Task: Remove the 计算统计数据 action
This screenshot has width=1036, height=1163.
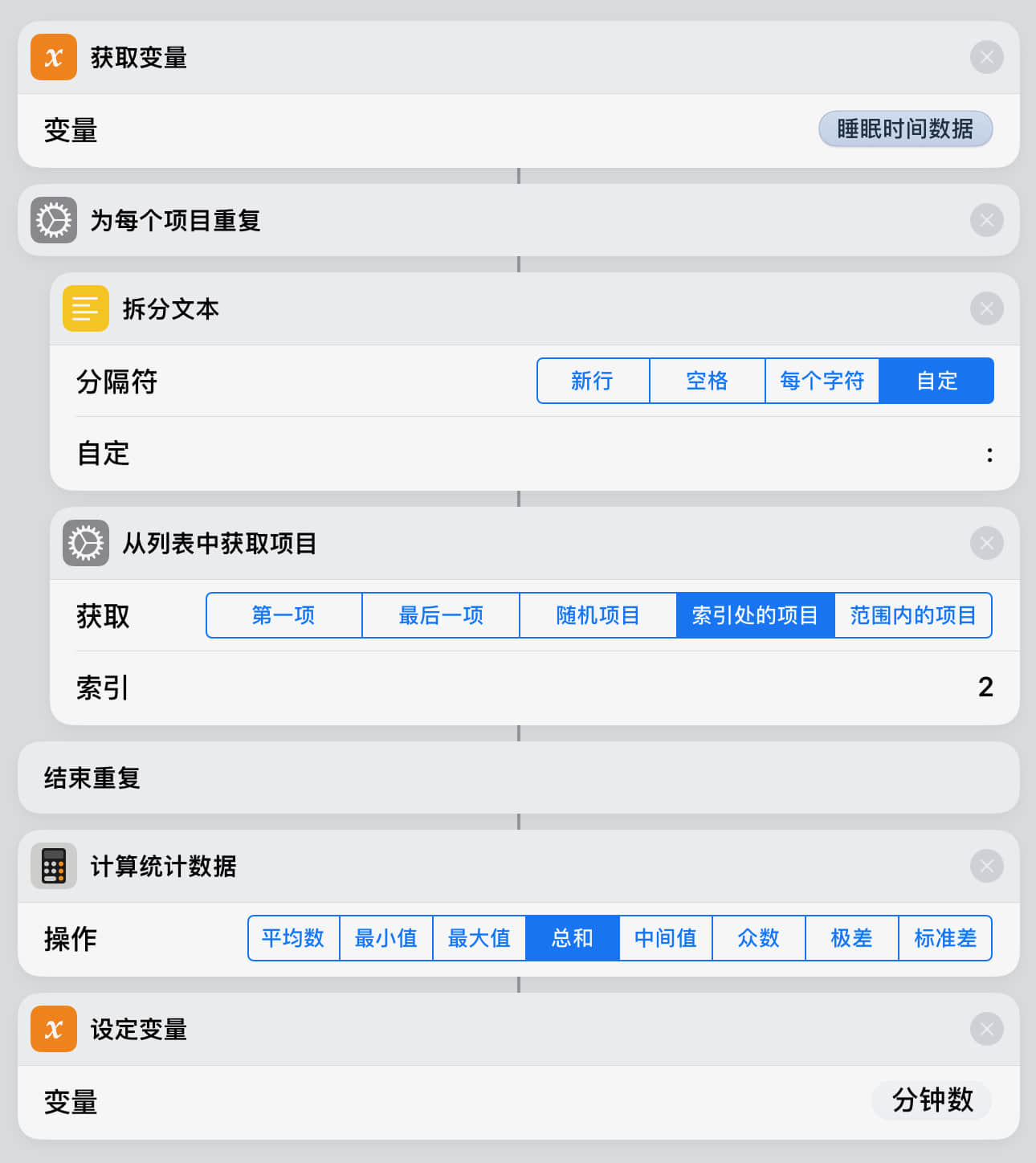Action: 986,866
